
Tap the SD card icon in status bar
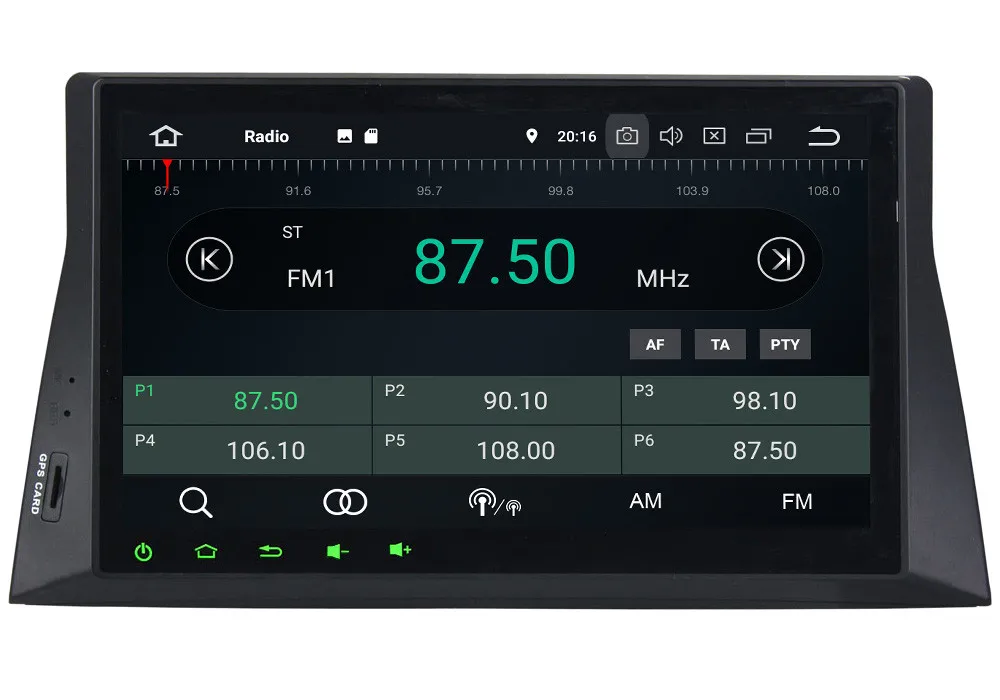coord(371,136)
